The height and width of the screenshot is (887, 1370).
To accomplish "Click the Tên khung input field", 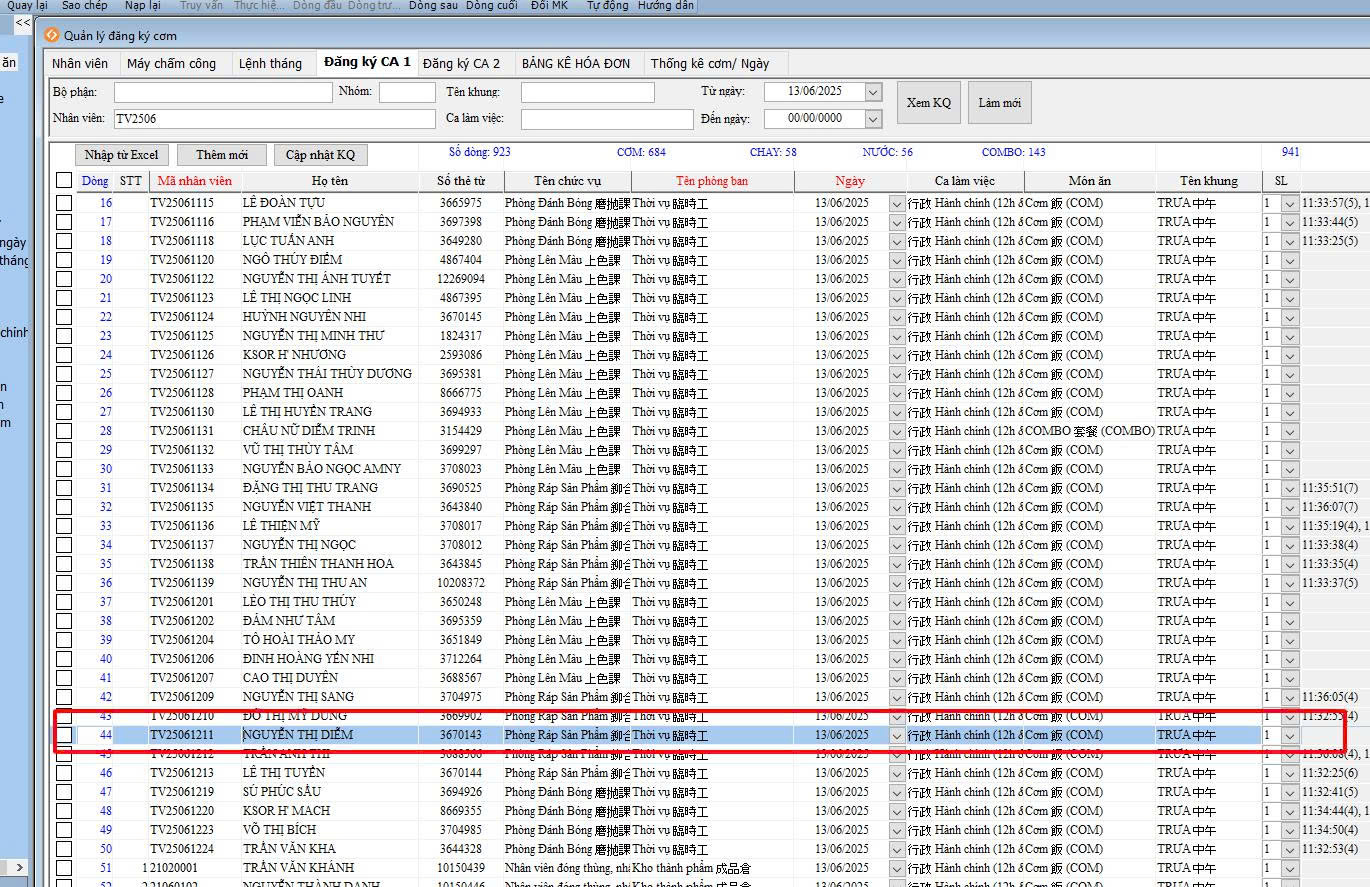I will click(587, 92).
